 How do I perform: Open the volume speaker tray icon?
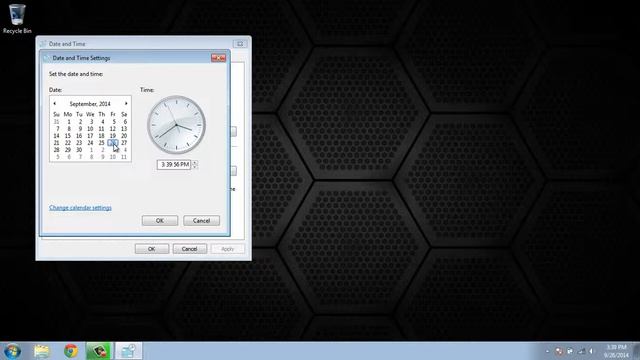click(x=591, y=351)
